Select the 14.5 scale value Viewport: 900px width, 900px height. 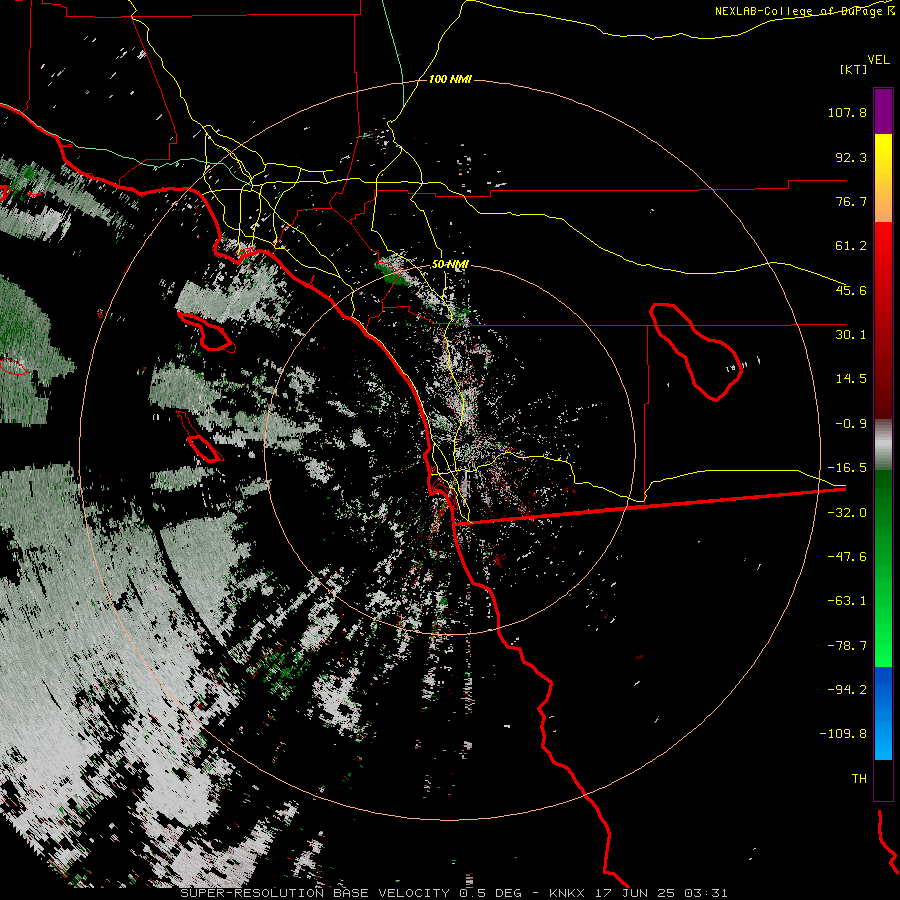point(851,379)
